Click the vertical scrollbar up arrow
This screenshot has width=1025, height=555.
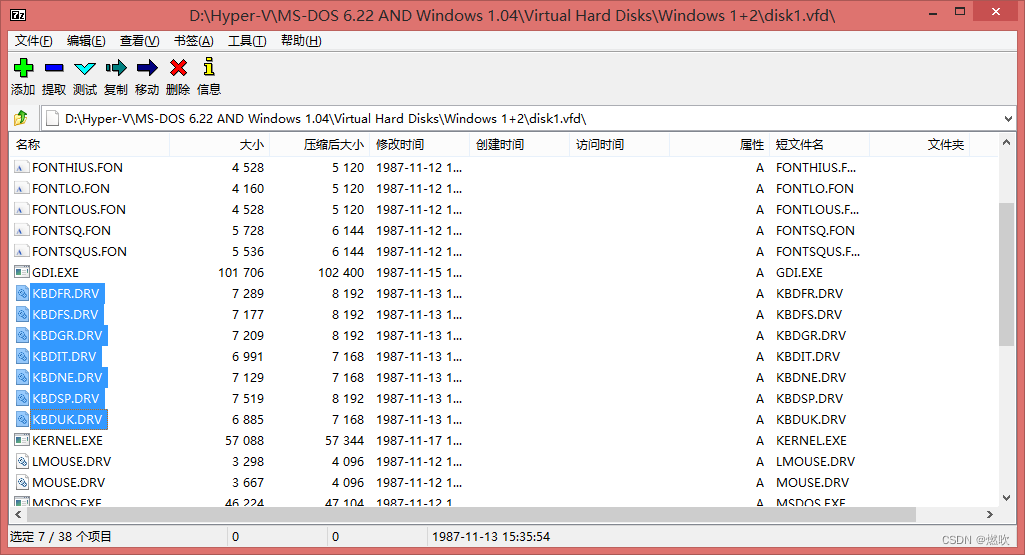point(1006,143)
